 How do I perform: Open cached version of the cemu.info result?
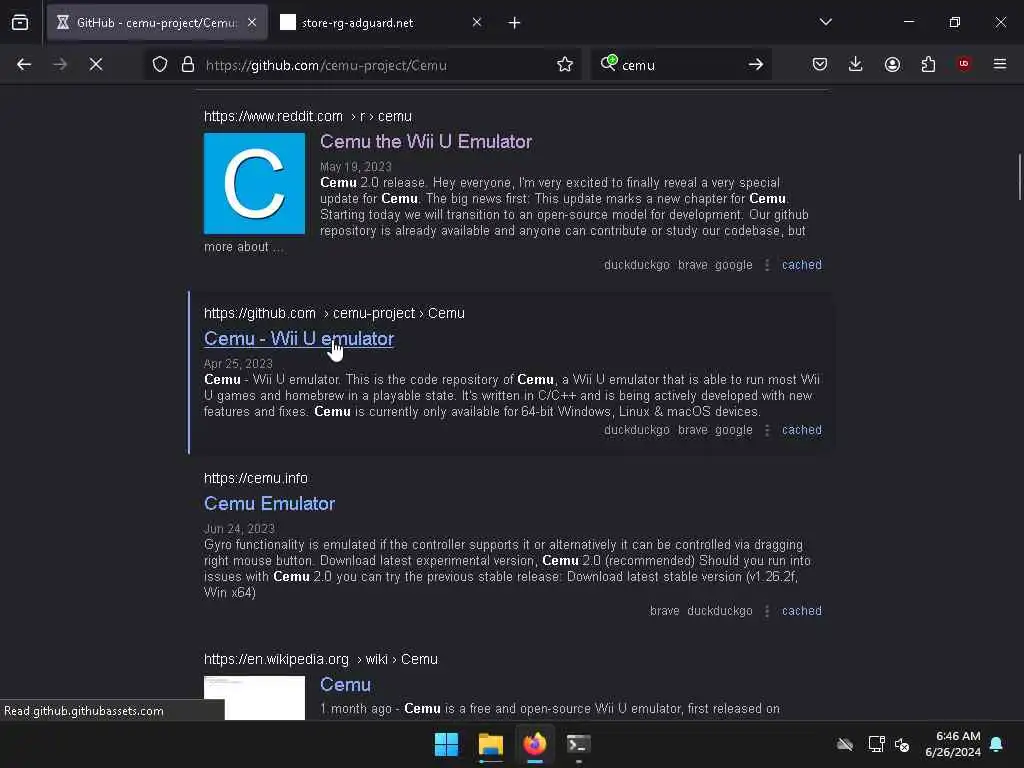[801, 611]
